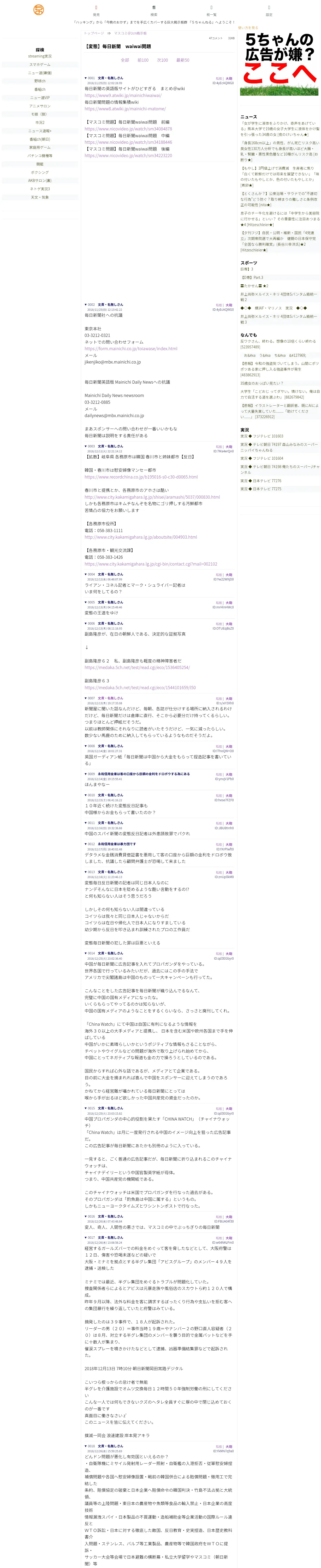Click poster name 文責・名無しさん on post 0002
Image resolution: width=321 pixels, height=1568 pixels.
point(110,305)
